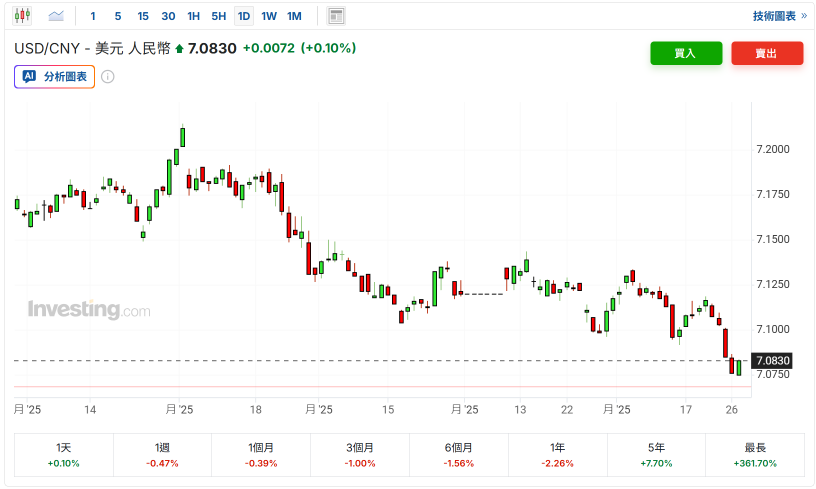The height and width of the screenshot is (489, 816).
Task: Choose the 1D timeframe
Action: [244, 16]
